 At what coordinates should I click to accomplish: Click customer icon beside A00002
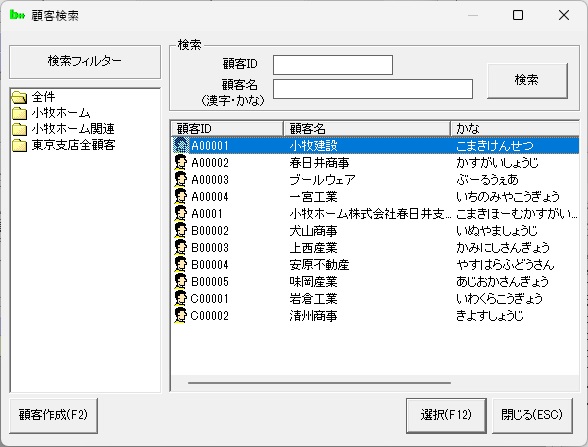tap(181, 162)
